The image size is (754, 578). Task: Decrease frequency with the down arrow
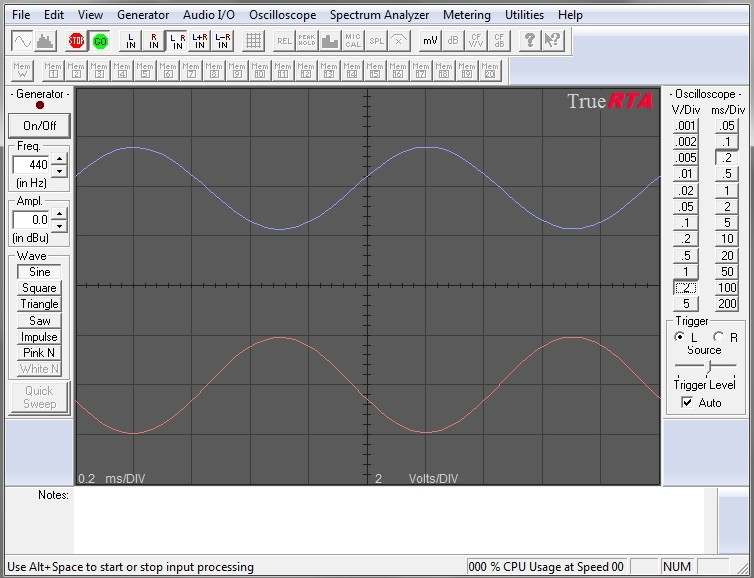(59, 171)
